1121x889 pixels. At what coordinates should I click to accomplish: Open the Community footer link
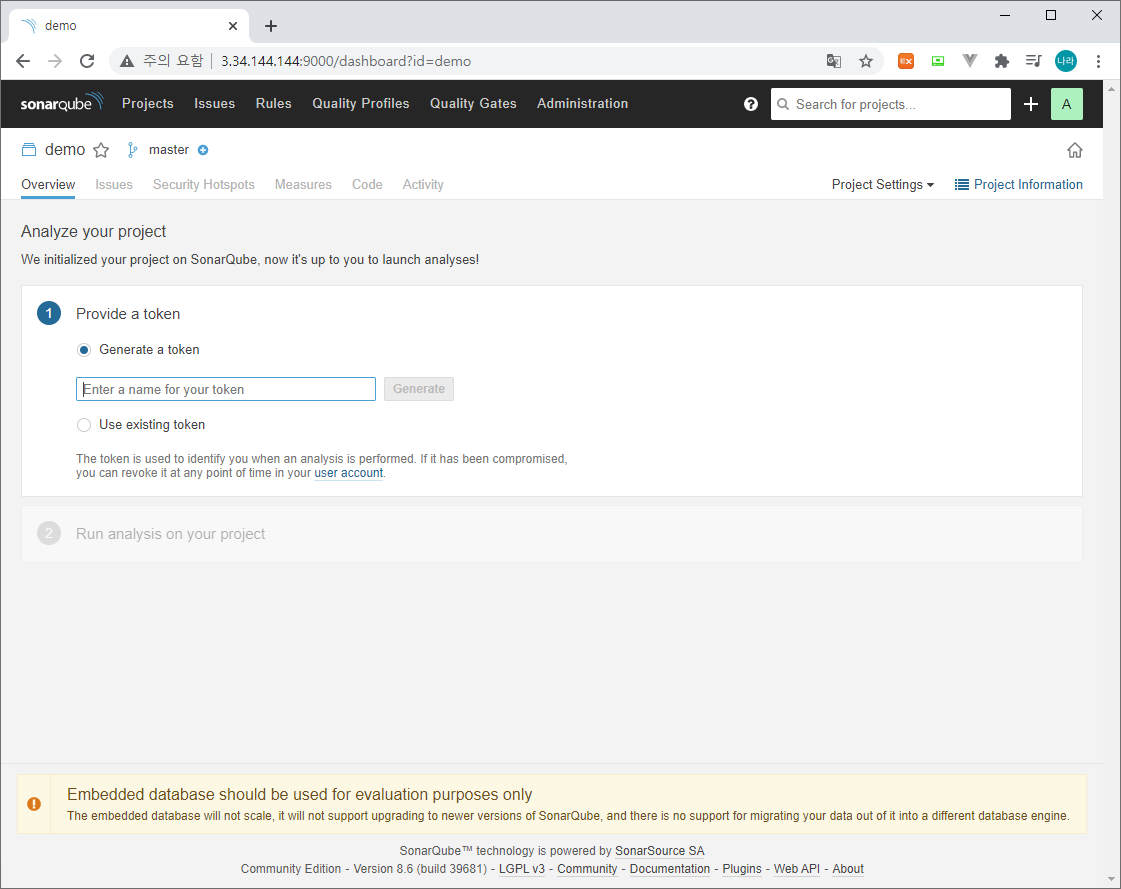click(587, 869)
